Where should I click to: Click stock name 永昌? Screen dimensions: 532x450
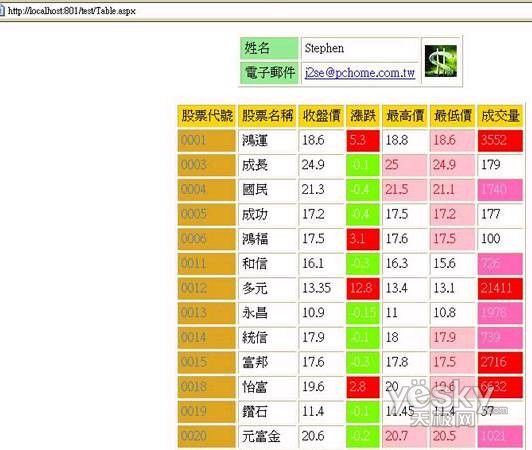255,313
